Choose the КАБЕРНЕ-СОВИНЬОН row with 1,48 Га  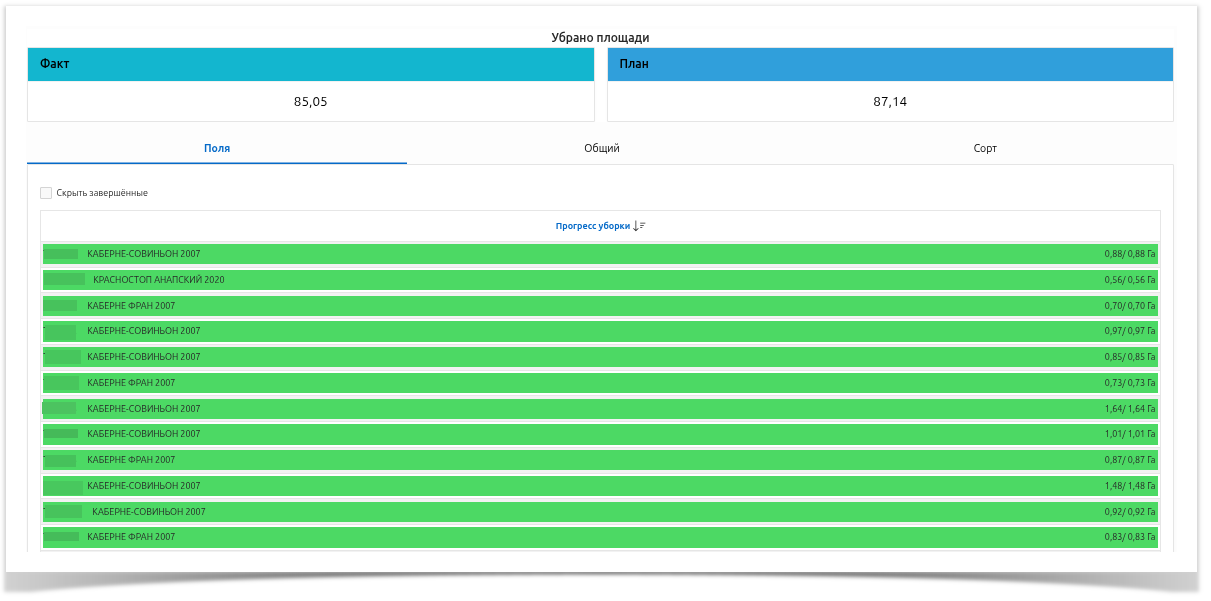coord(600,486)
